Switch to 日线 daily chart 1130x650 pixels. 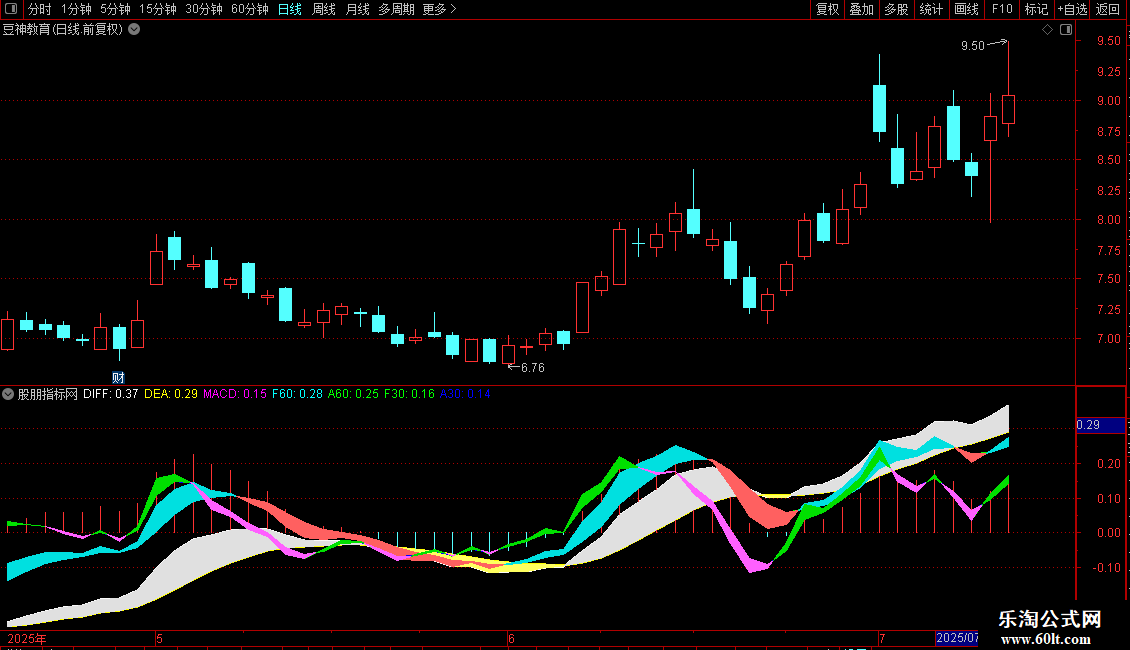(x=290, y=9)
